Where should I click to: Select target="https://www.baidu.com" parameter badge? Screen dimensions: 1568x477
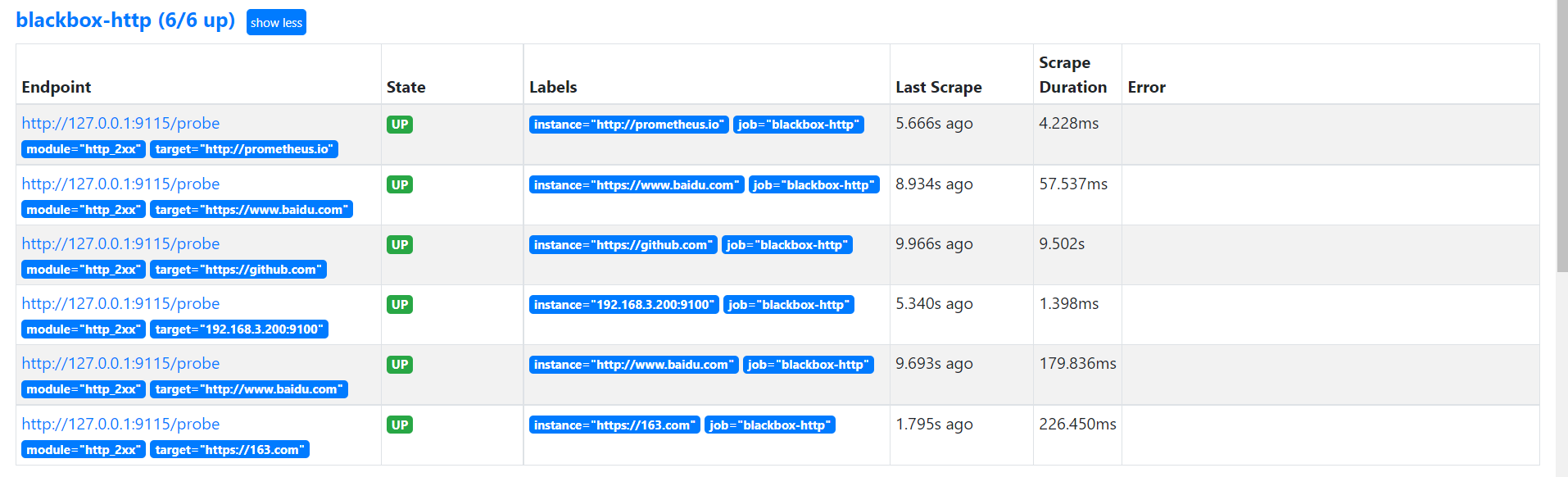(252, 210)
